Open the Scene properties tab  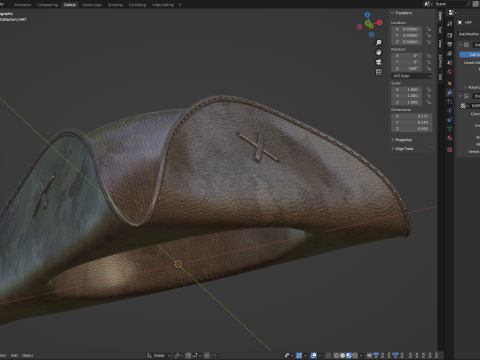pos(450,62)
